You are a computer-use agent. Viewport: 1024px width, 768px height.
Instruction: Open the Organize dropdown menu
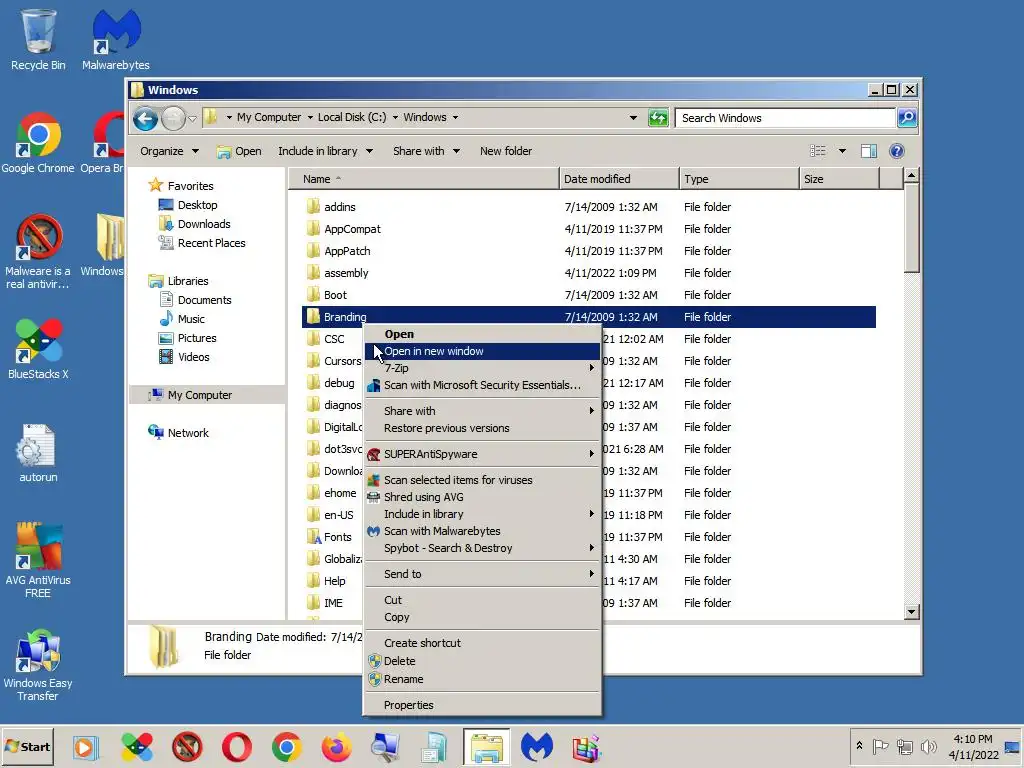click(x=169, y=152)
